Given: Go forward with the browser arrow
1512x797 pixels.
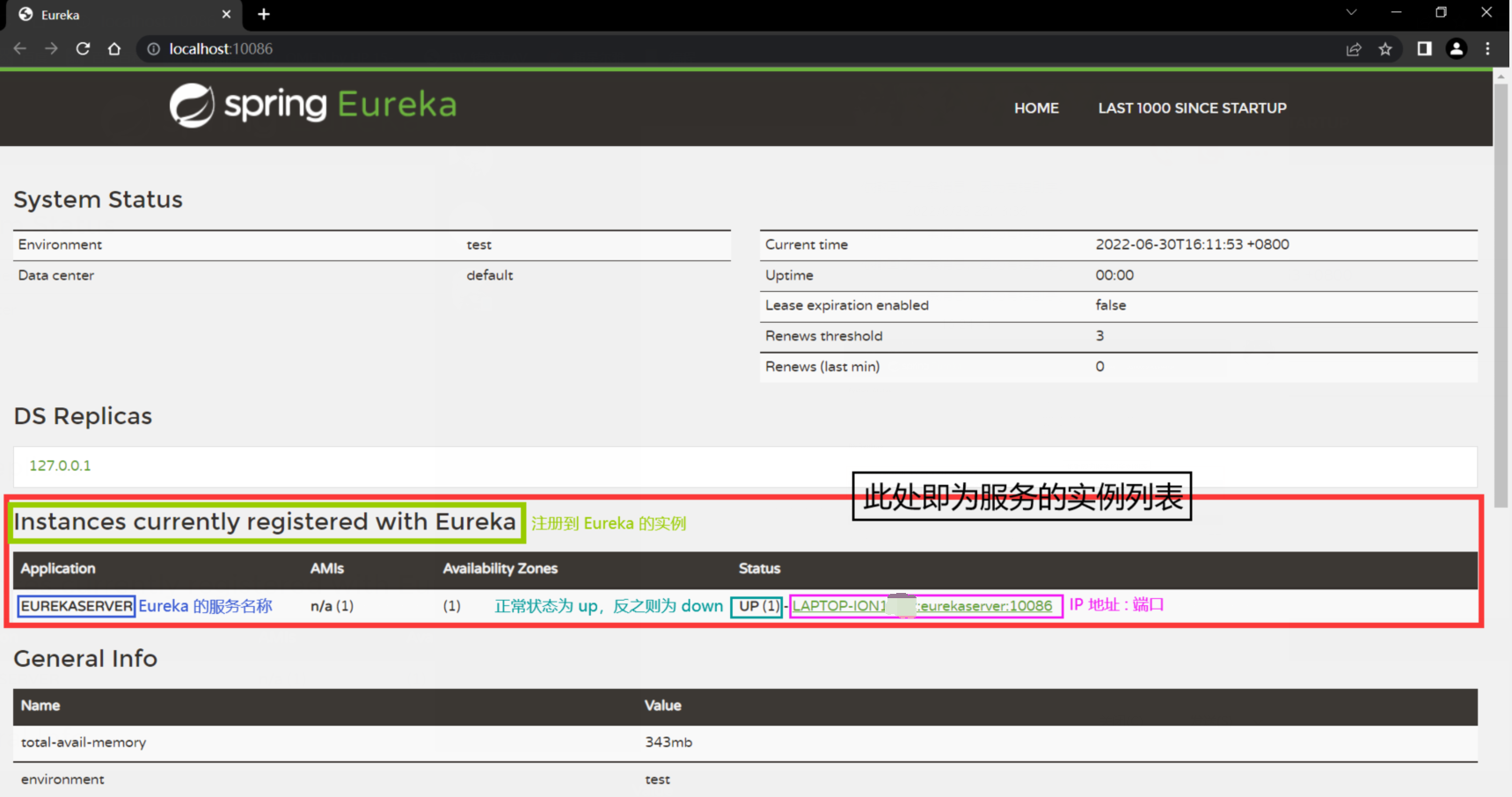Looking at the screenshot, I should (x=51, y=48).
